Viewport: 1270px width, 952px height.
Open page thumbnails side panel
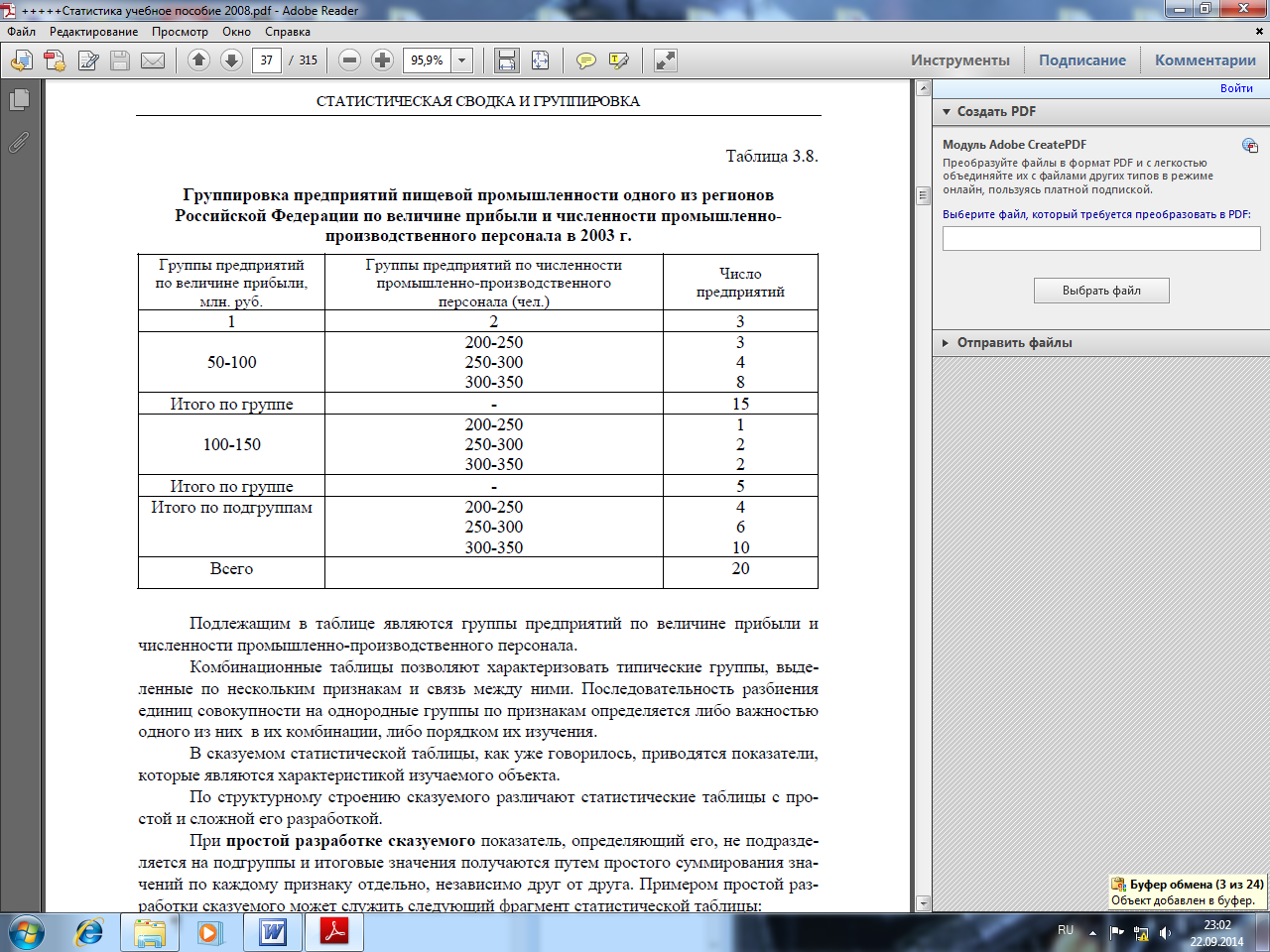[x=19, y=100]
